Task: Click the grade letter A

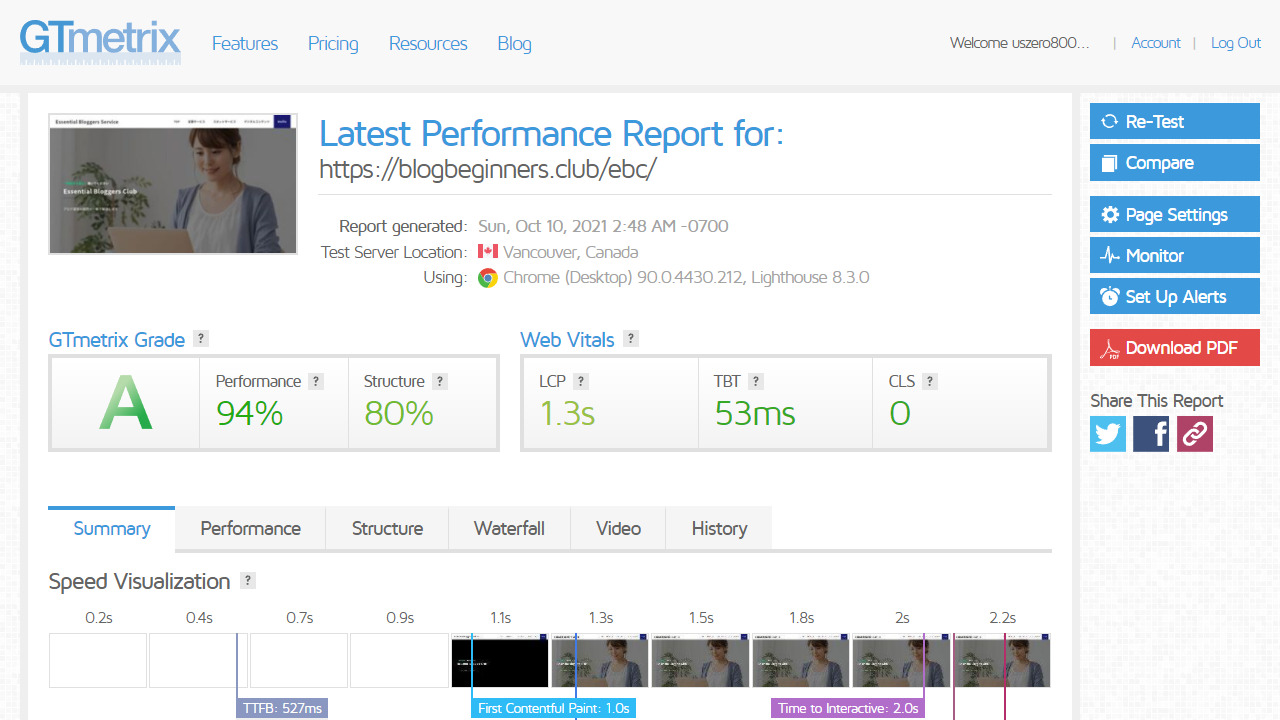Action: coord(126,405)
